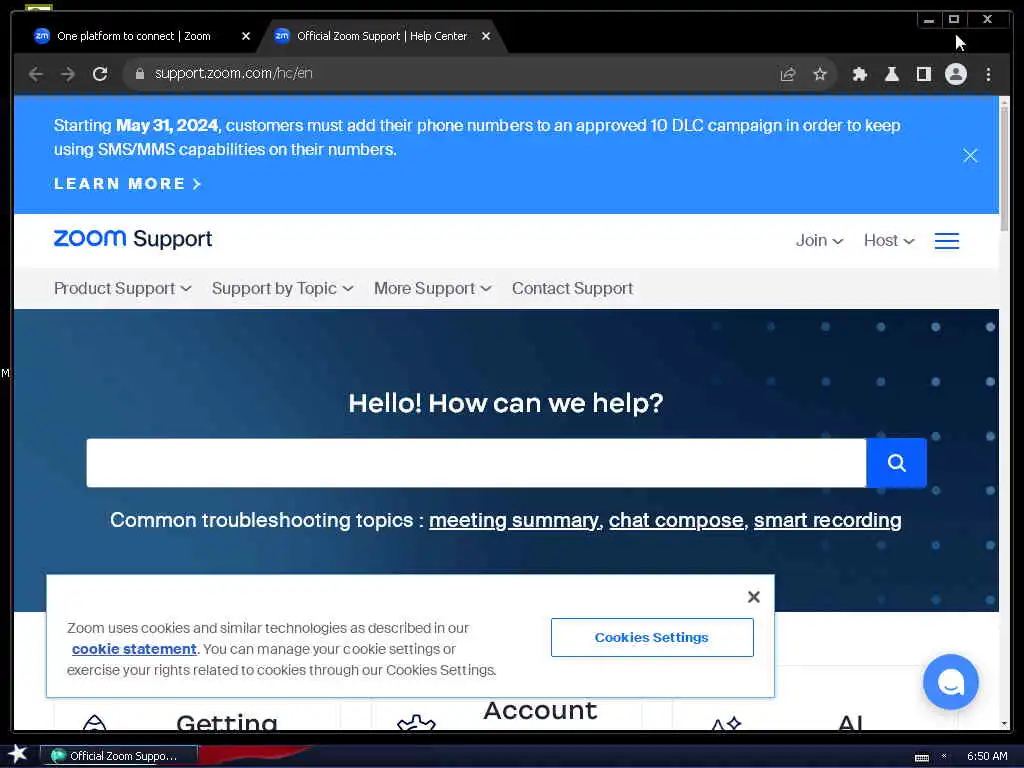Viewport: 1024px width, 768px height.
Task: Open the chat compose topic link
Action: (676, 520)
